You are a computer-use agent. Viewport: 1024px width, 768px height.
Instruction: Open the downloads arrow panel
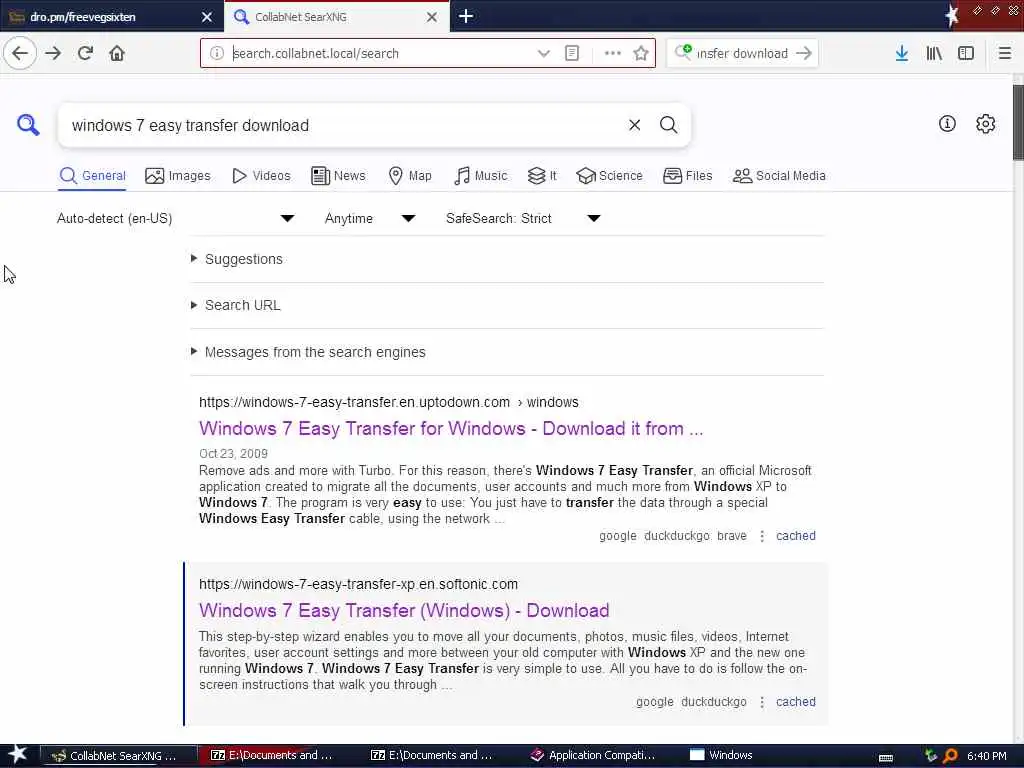[901, 54]
